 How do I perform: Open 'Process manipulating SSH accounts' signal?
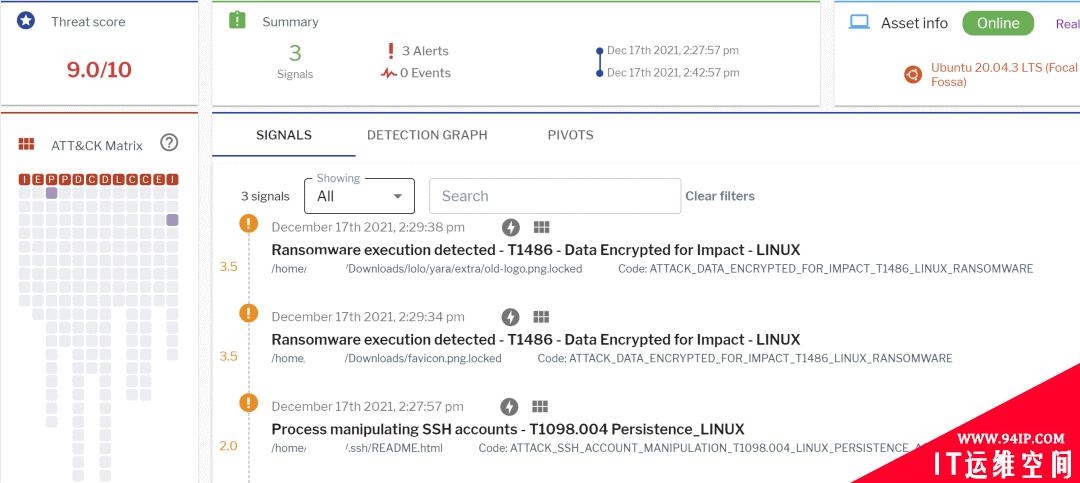(x=508, y=429)
